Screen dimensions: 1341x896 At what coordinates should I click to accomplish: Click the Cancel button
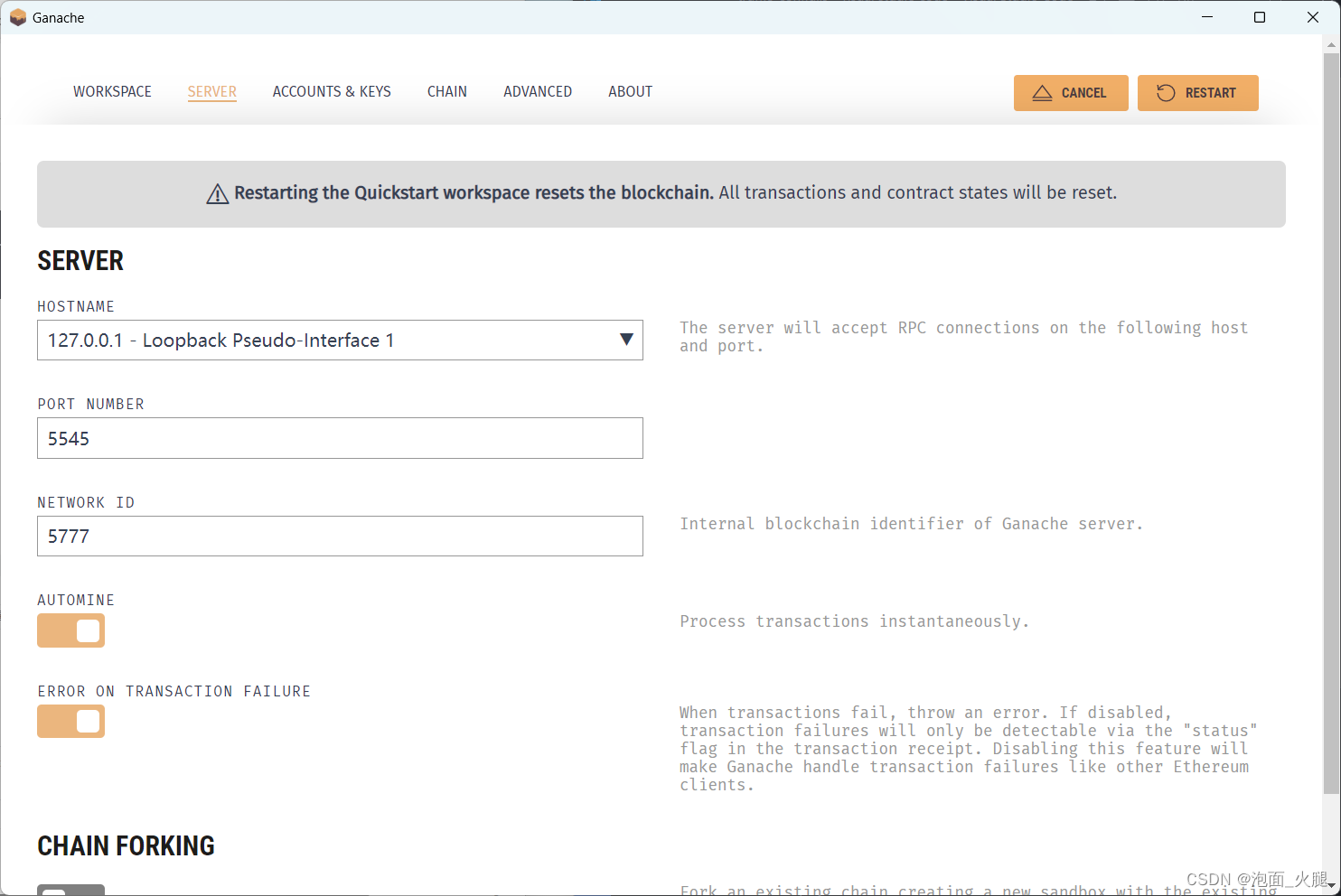tap(1071, 93)
